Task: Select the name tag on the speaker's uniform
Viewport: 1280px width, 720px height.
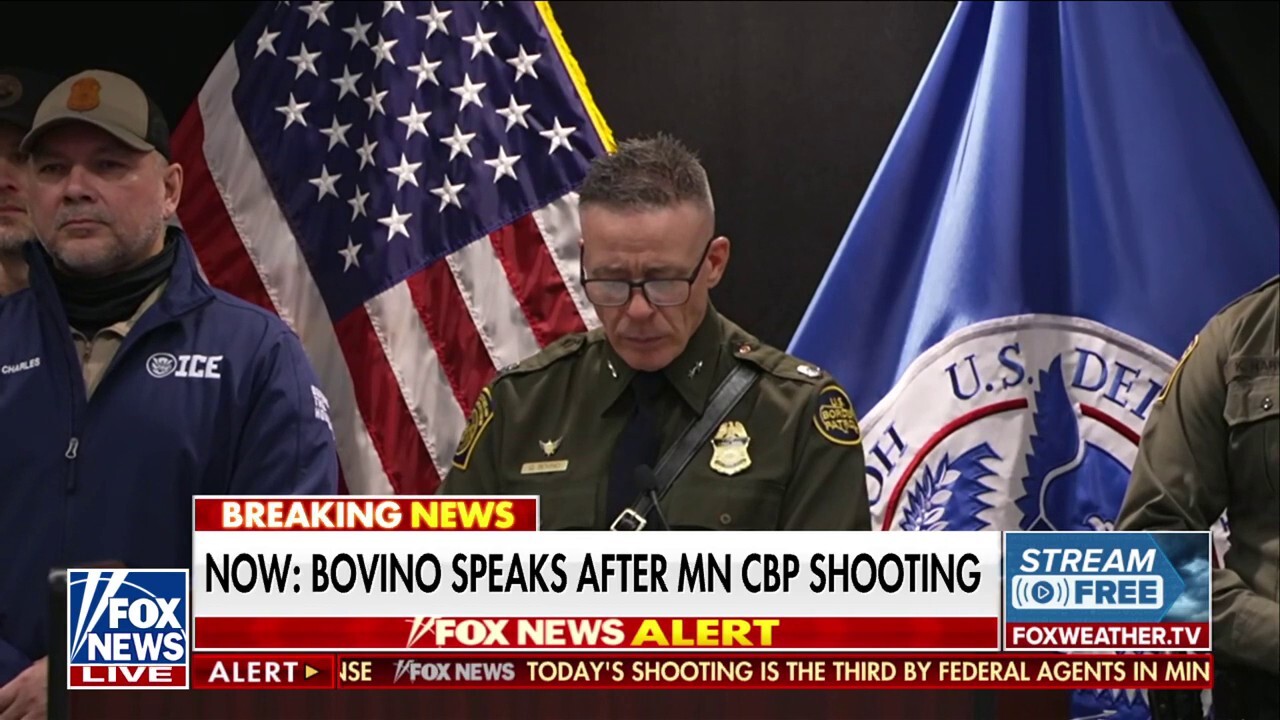Action: pyautogui.click(x=544, y=466)
